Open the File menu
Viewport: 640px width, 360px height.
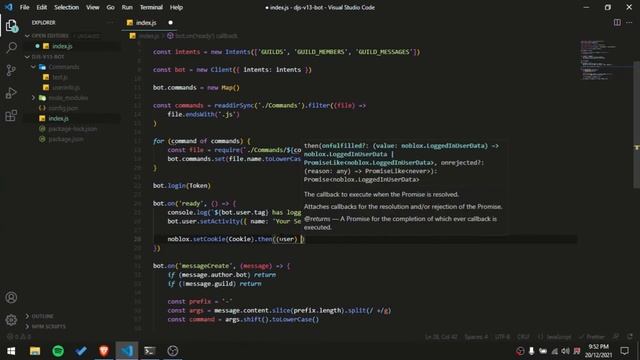click(x=24, y=7)
